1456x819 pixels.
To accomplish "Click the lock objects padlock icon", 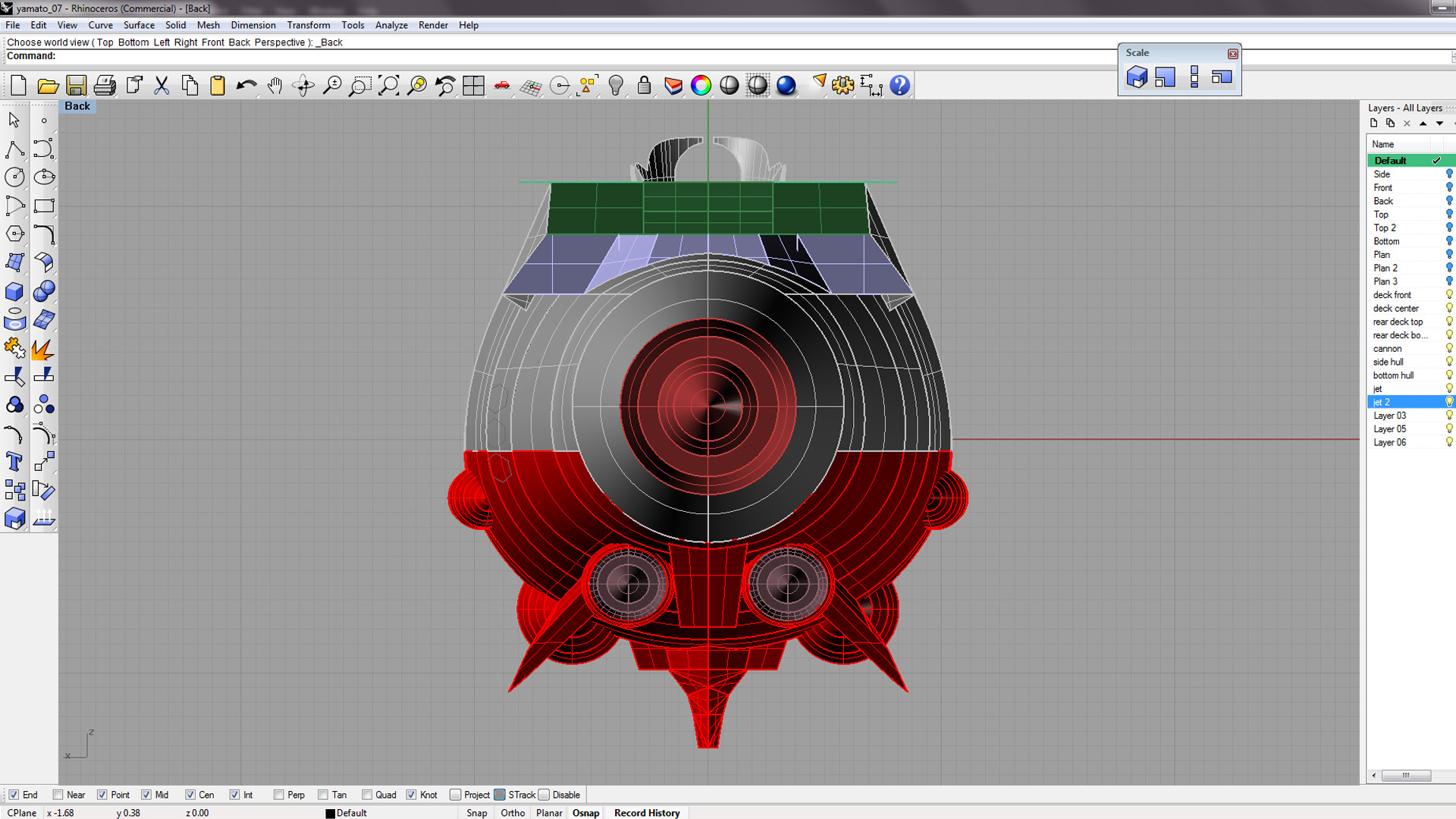I will pyautogui.click(x=645, y=86).
